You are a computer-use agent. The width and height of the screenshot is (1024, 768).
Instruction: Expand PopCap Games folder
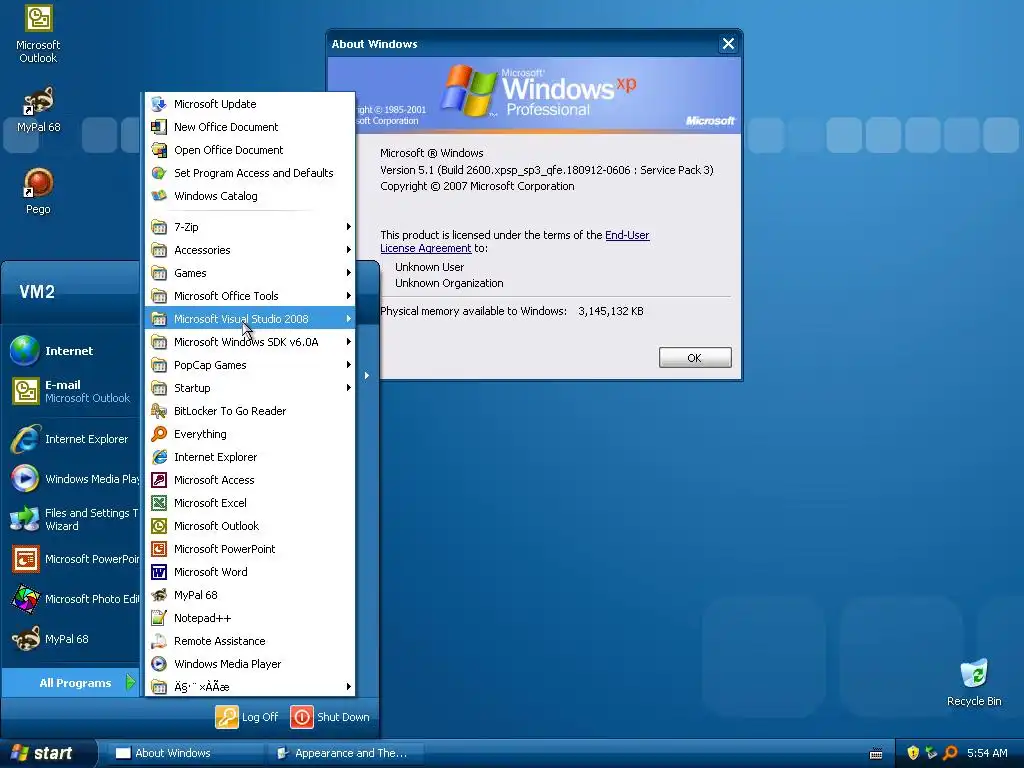click(x=249, y=364)
